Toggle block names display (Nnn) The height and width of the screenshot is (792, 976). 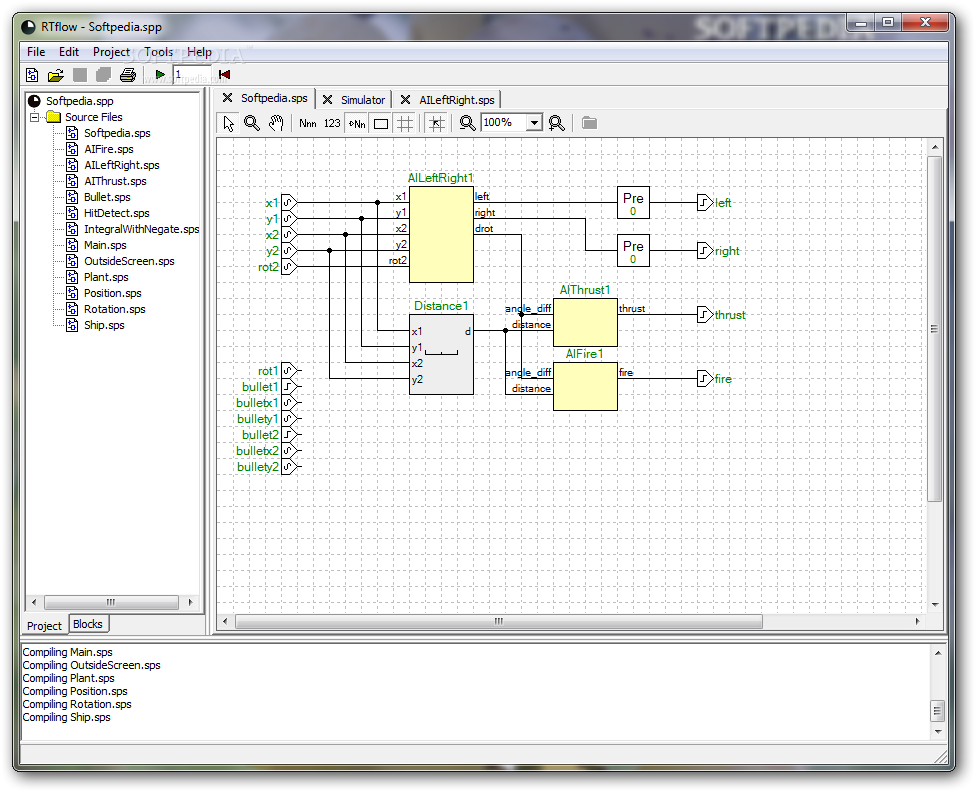307,123
